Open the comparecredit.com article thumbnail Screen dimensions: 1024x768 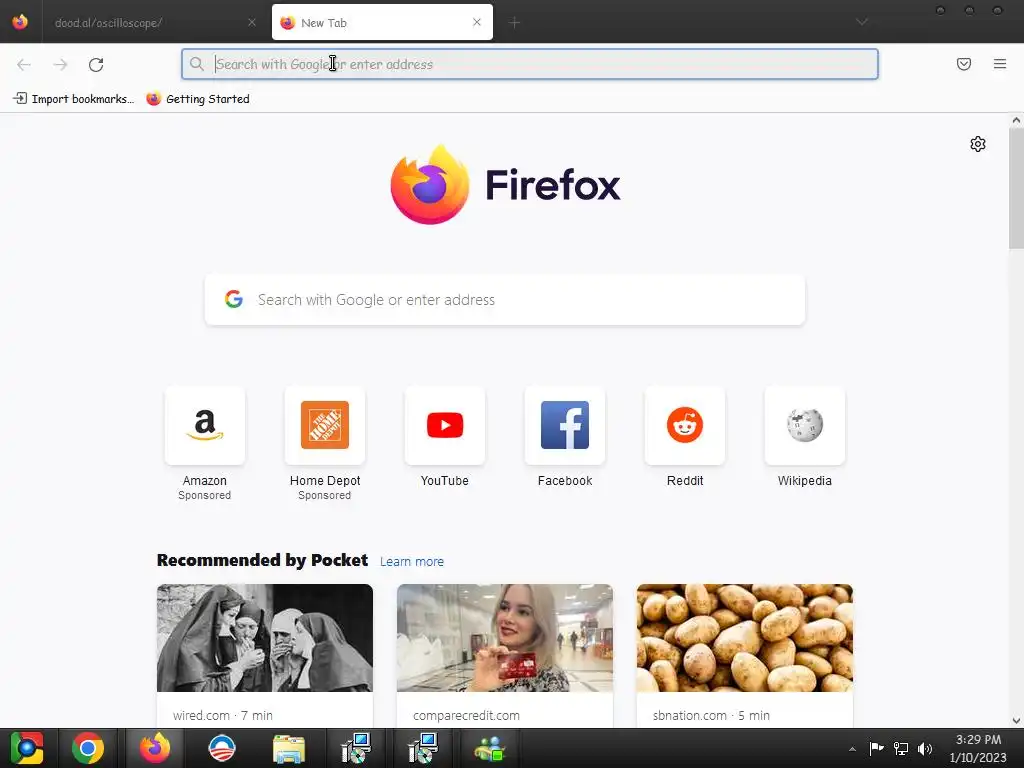click(505, 638)
